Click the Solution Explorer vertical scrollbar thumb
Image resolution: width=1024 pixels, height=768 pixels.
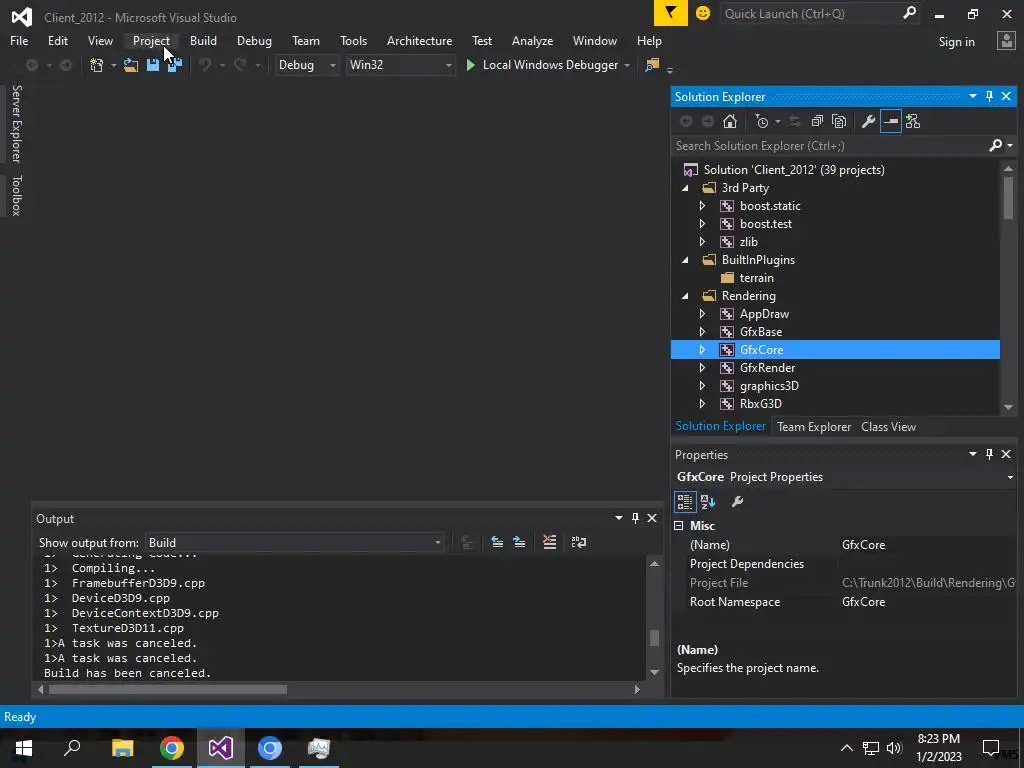[x=1008, y=197]
